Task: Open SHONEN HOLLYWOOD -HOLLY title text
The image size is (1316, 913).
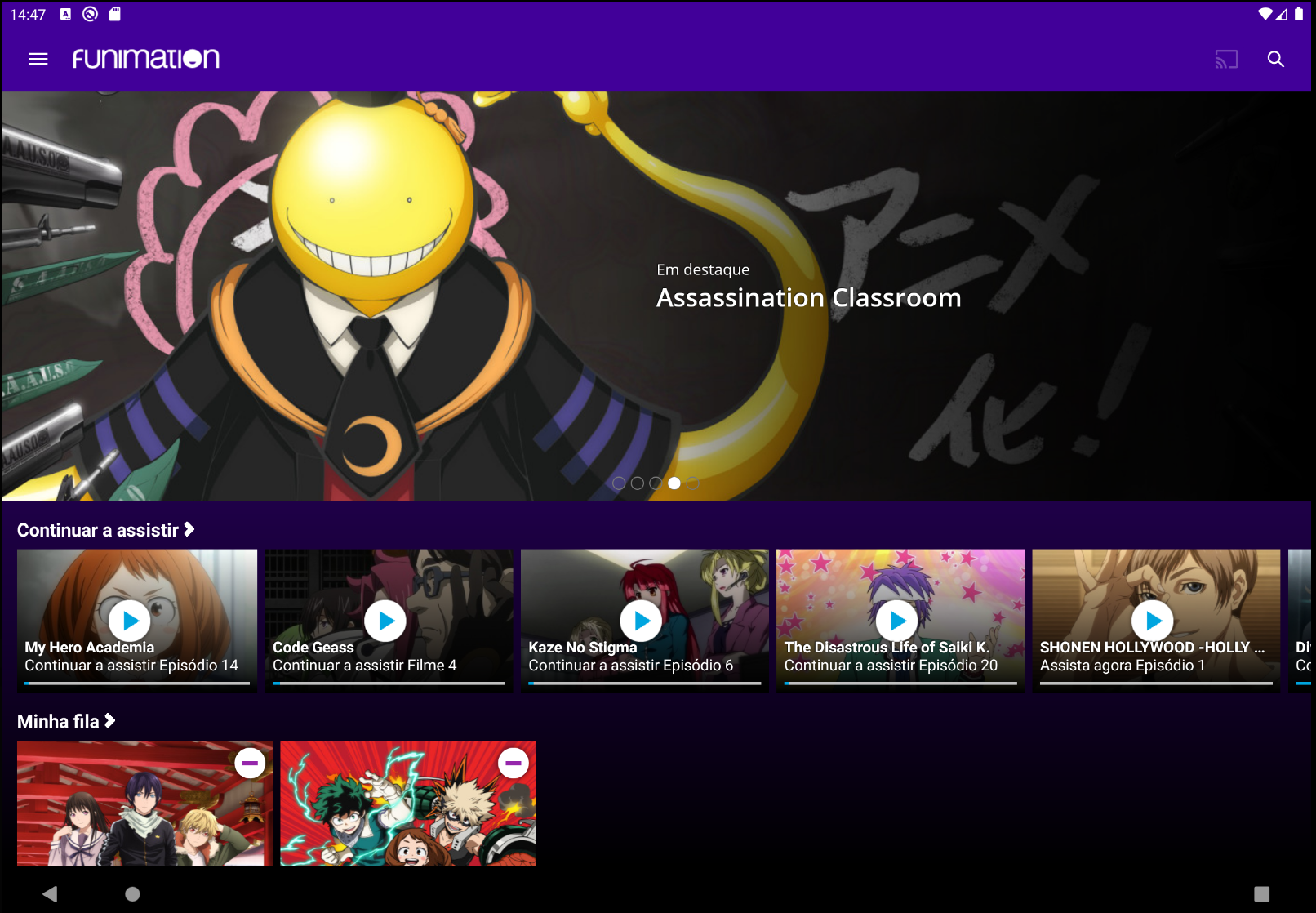Action: [1152, 647]
